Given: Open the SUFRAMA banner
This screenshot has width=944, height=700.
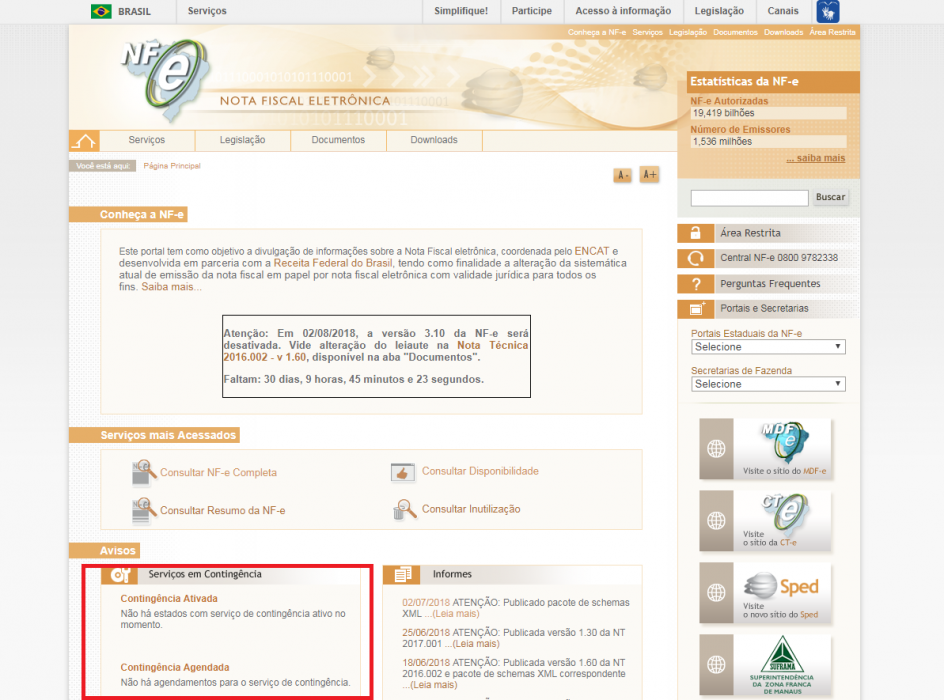Looking at the screenshot, I should tap(765, 665).
